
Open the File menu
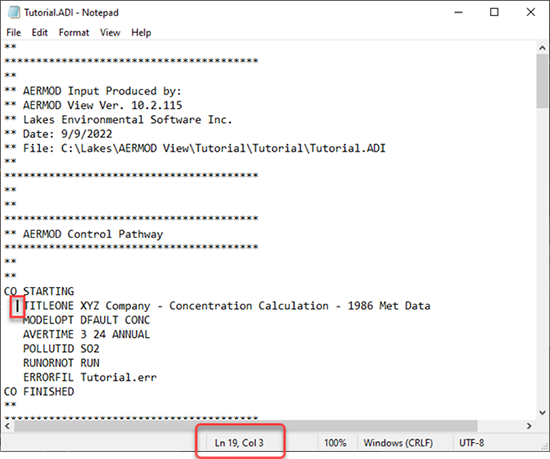pyautogui.click(x=14, y=33)
